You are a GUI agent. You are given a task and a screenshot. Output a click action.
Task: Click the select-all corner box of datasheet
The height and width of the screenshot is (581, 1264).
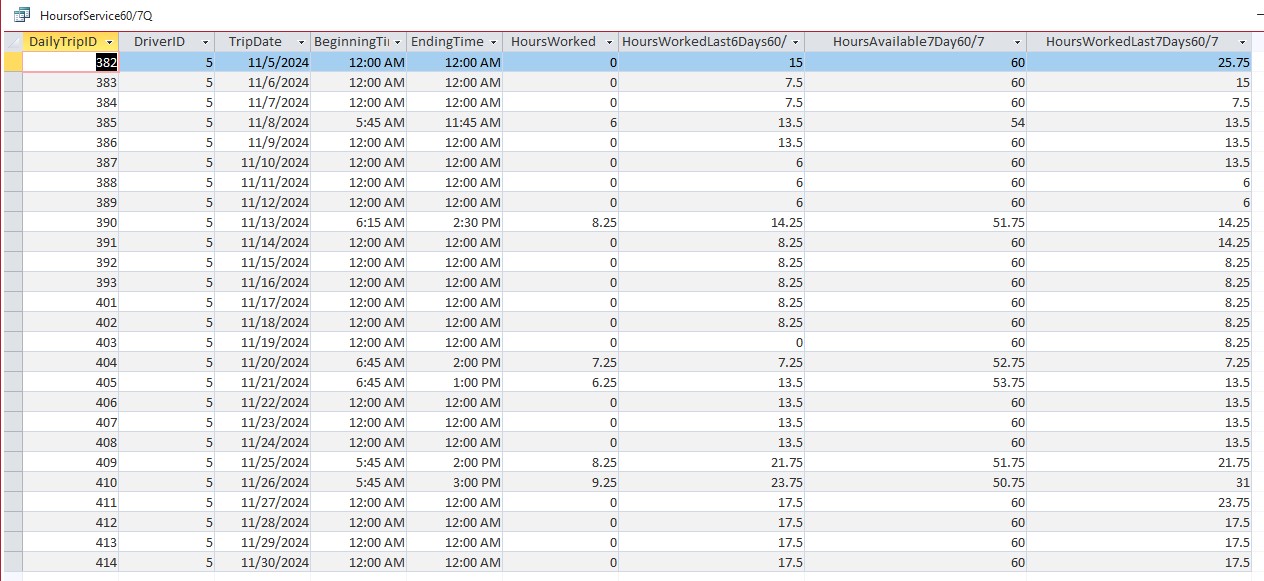pyautogui.click(x=13, y=42)
